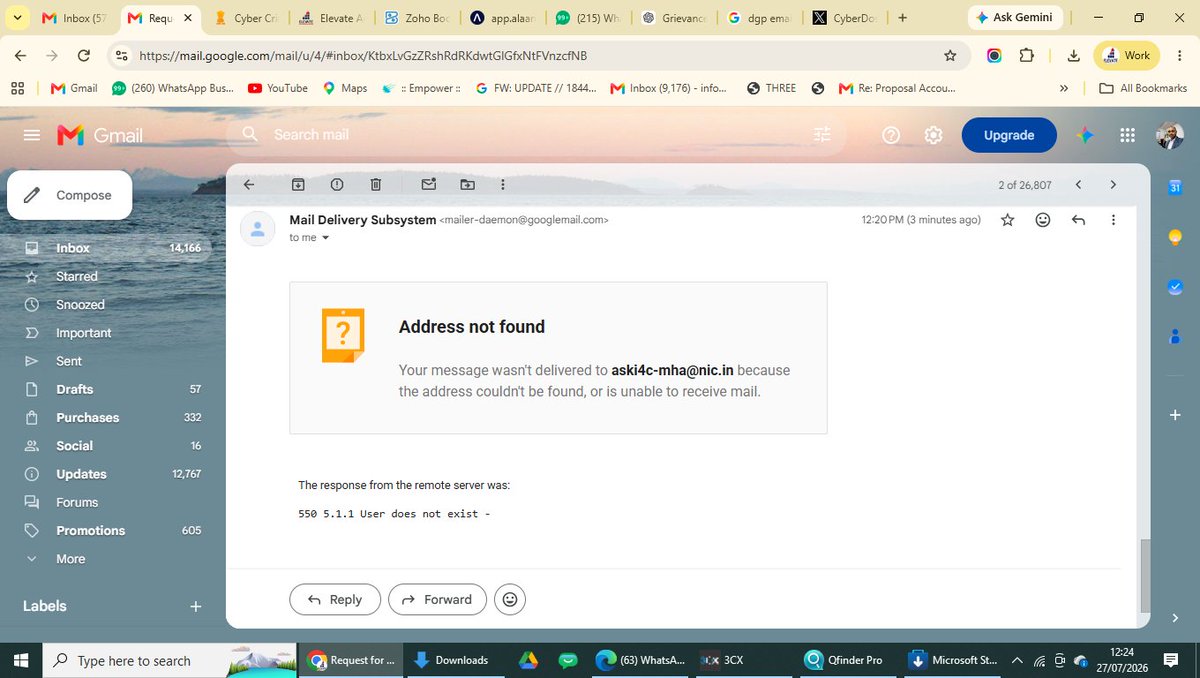Image resolution: width=1200 pixels, height=678 pixels.
Task: Archive this email
Action: (298, 185)
